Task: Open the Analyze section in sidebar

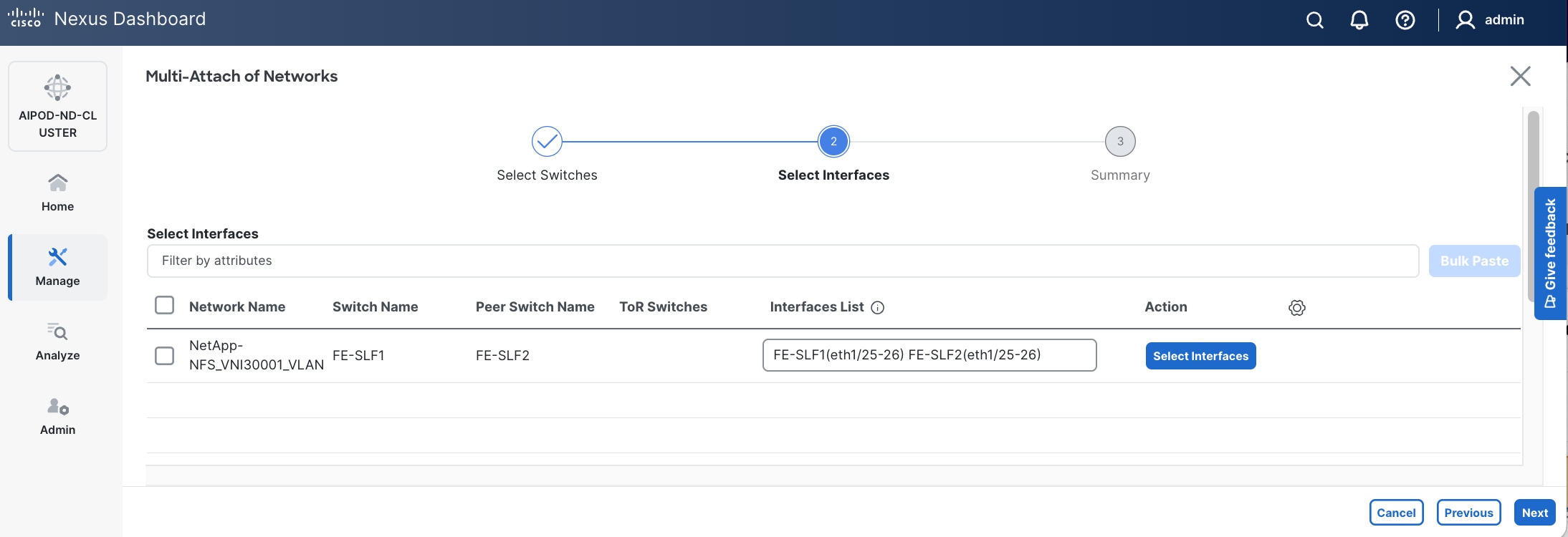Action: click(x=57, y=342)
